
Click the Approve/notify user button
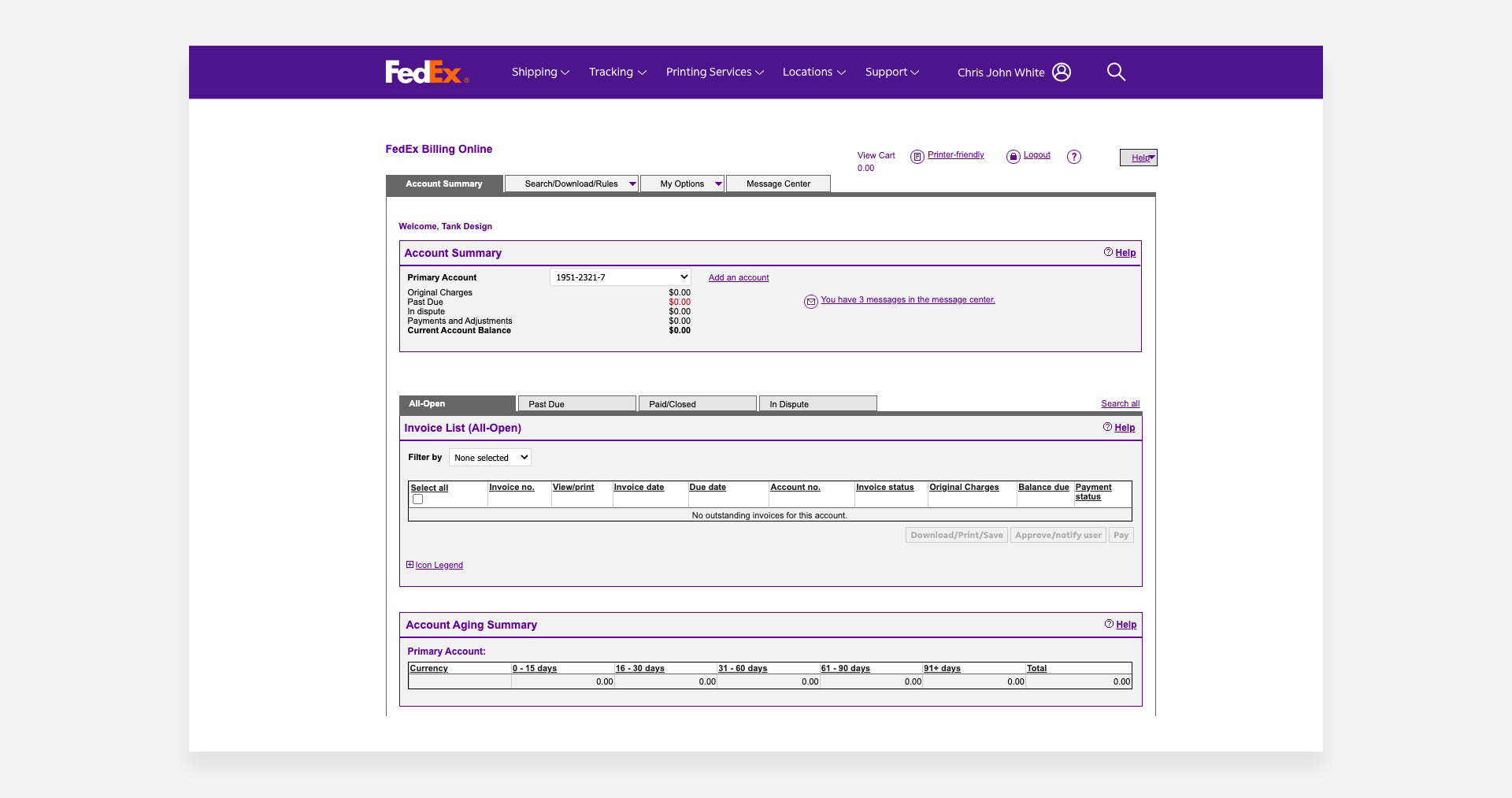[1058, 535]
